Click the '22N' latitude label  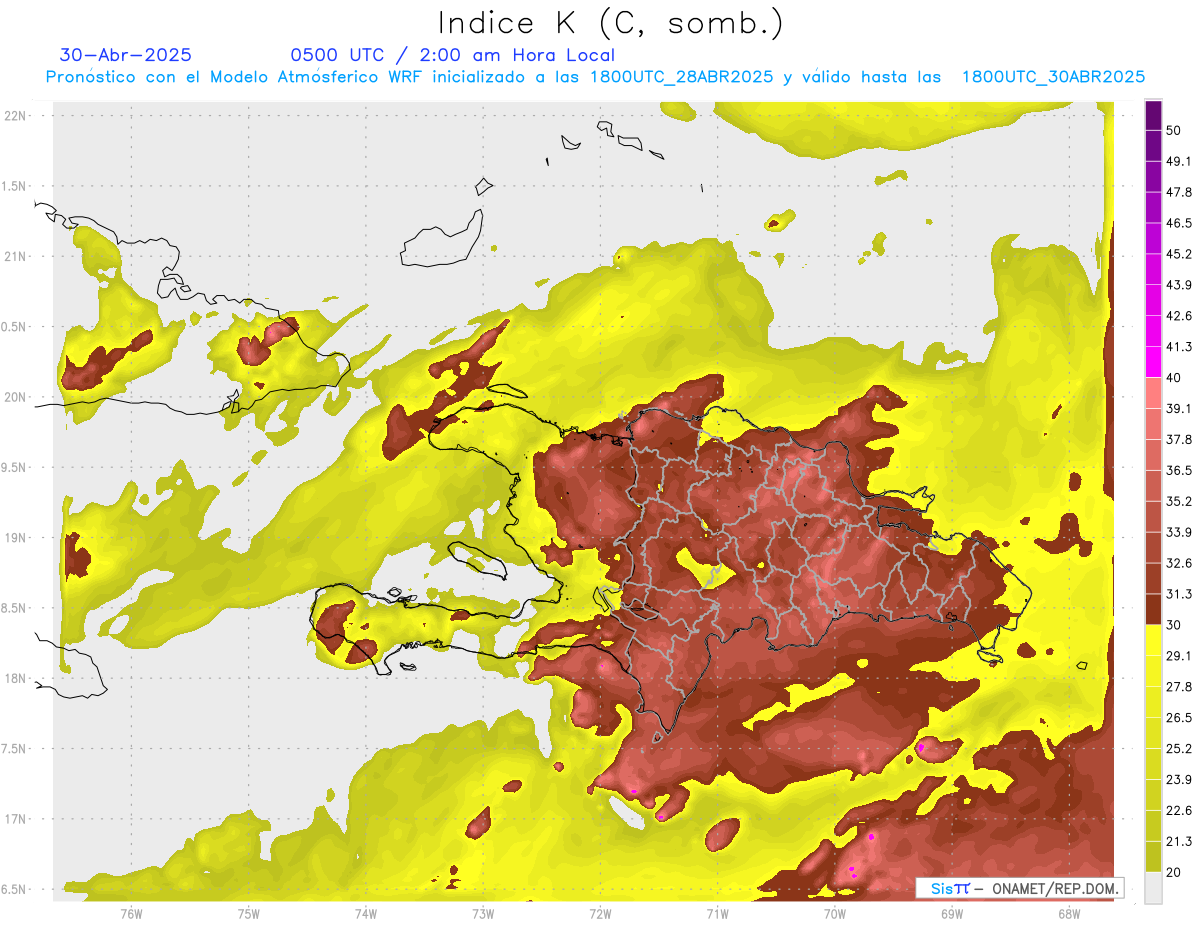click(x=16, y=116)
